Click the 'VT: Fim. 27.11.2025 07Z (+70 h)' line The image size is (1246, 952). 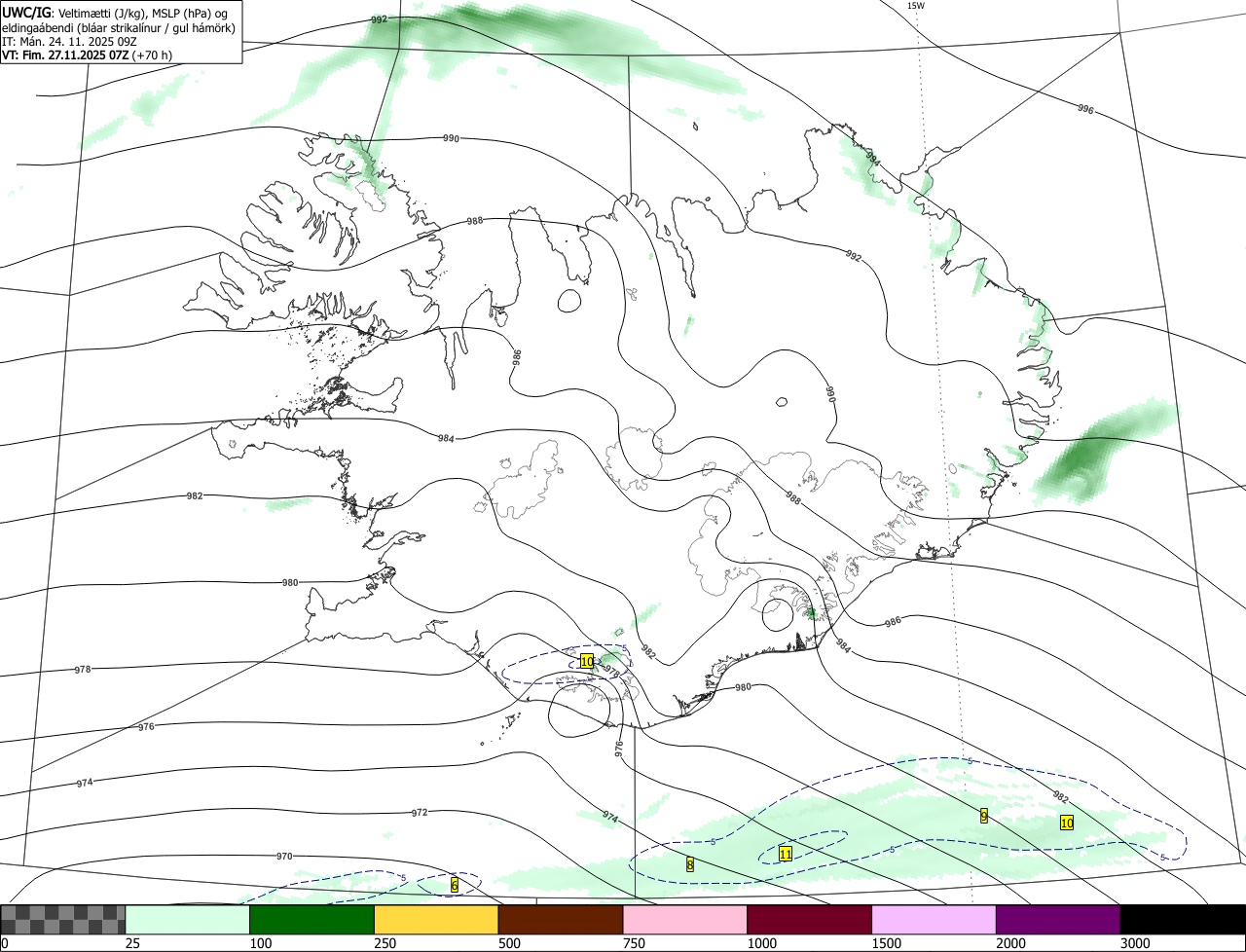pos(88,55)
